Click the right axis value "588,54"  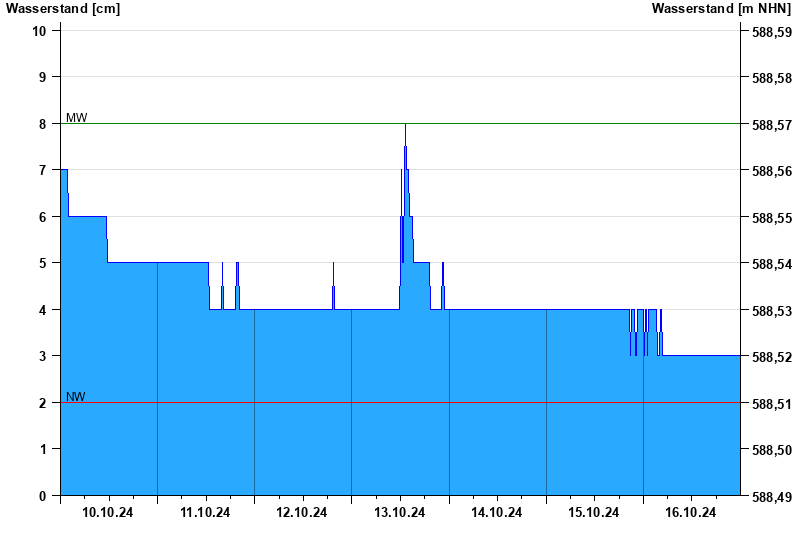coord(772,264)
